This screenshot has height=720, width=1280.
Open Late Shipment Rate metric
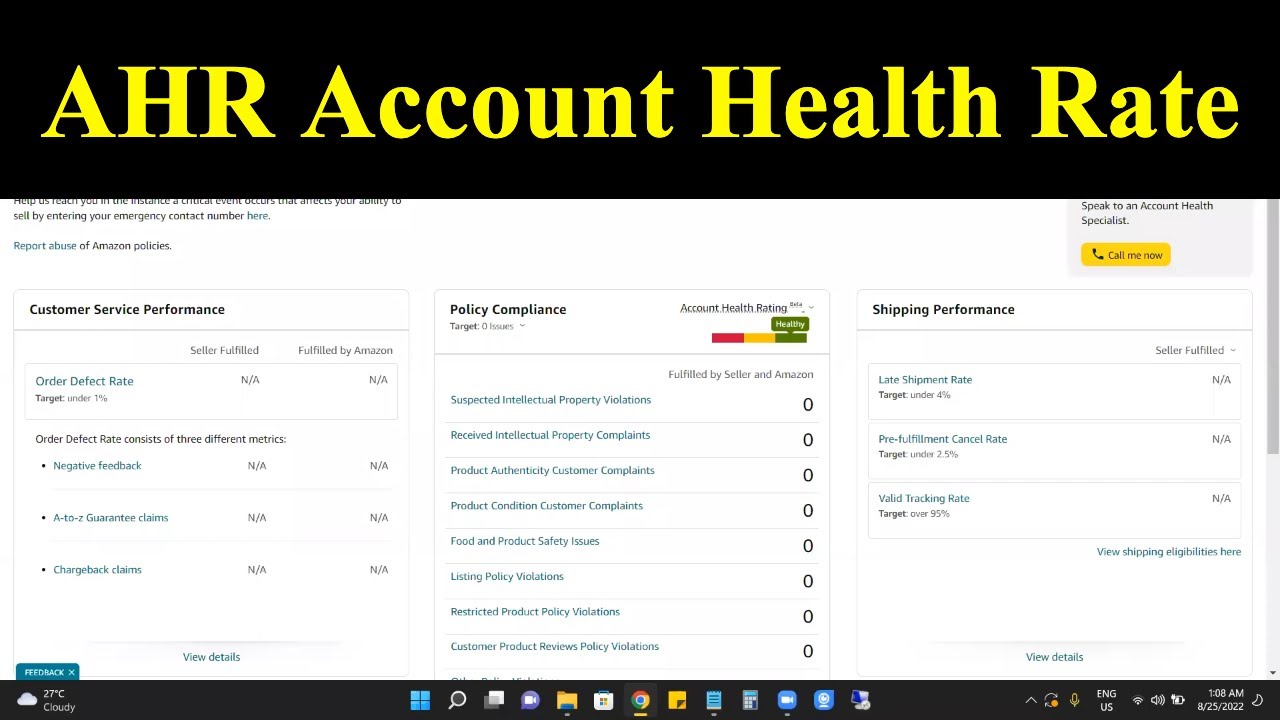tap(925, 380)
